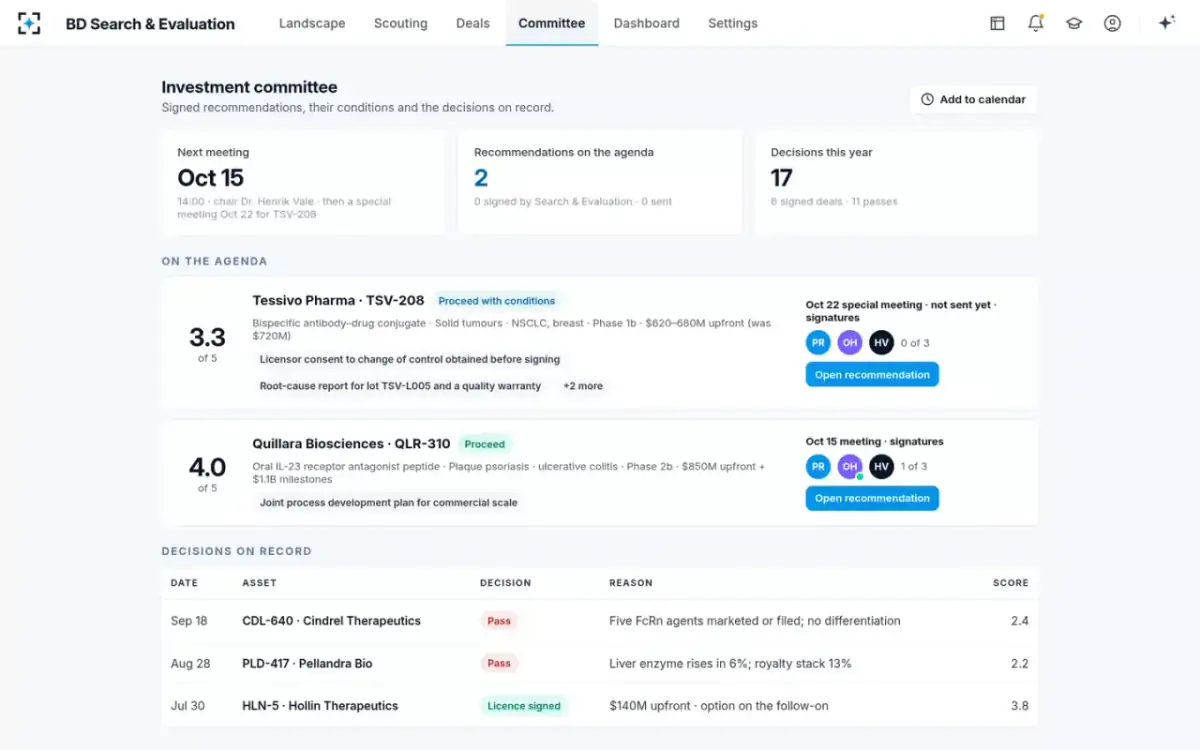Viewport: 1200px width, 750px height.
Task: Open the PLD-417 · Pellandra Bio row
Action: (600, 663)
